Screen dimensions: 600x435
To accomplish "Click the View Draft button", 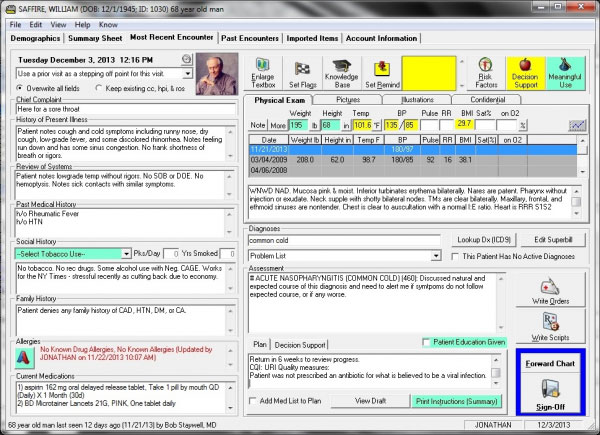I will click(370, 401).
